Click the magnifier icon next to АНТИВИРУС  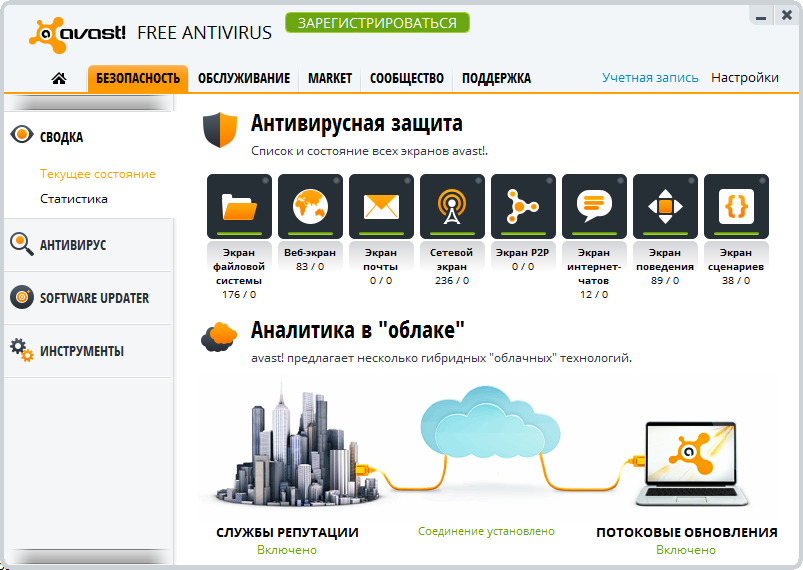[x=22, y=244]
